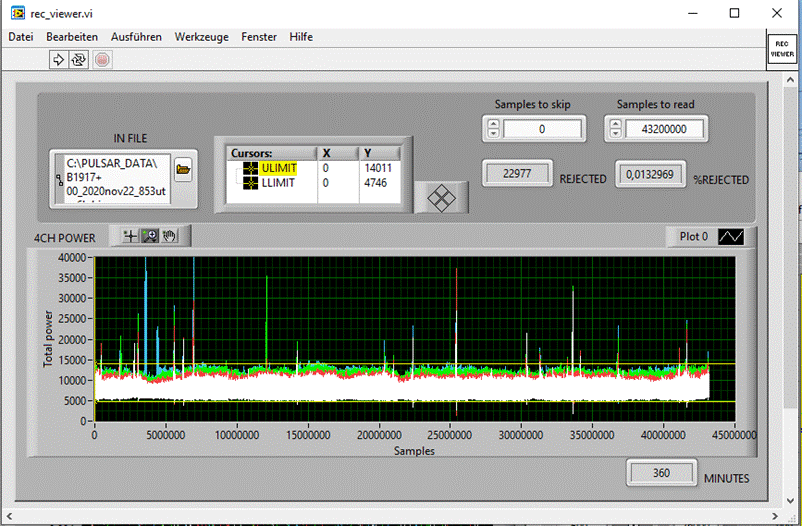
Task: Click the path type glyph in IN FILE
Action: click(59, 180)
